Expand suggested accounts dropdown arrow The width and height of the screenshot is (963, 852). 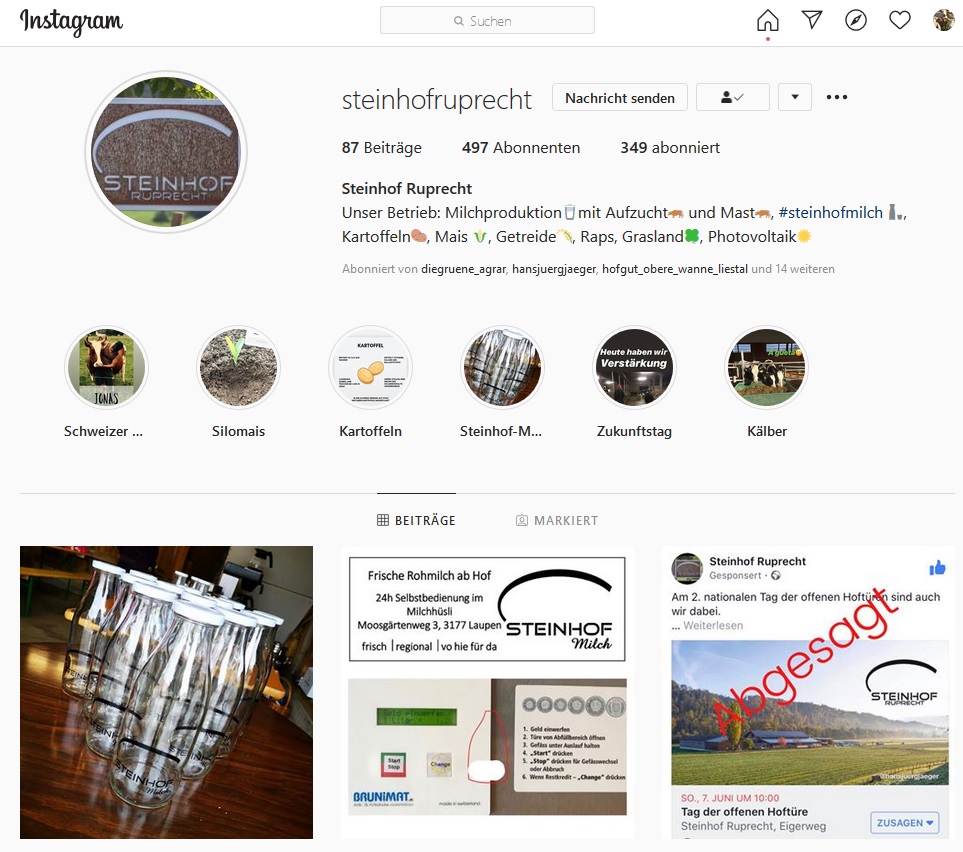[795, 97]
